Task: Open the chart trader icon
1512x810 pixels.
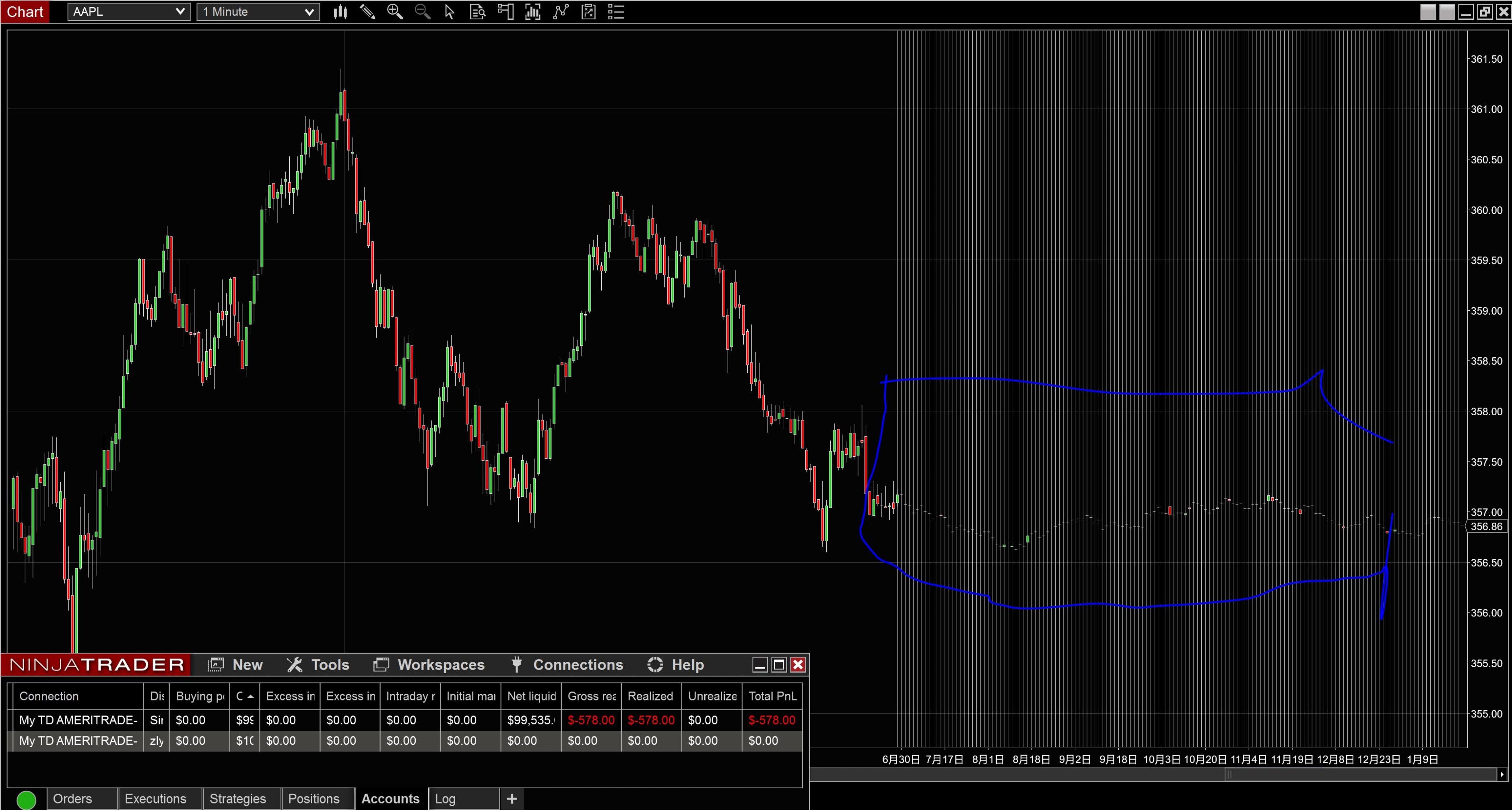Action: coord(505,12)
